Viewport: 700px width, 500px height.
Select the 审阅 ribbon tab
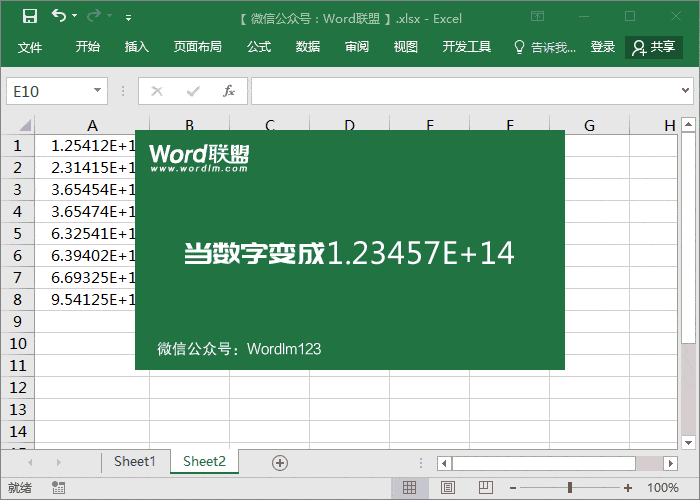click(357, 46)
